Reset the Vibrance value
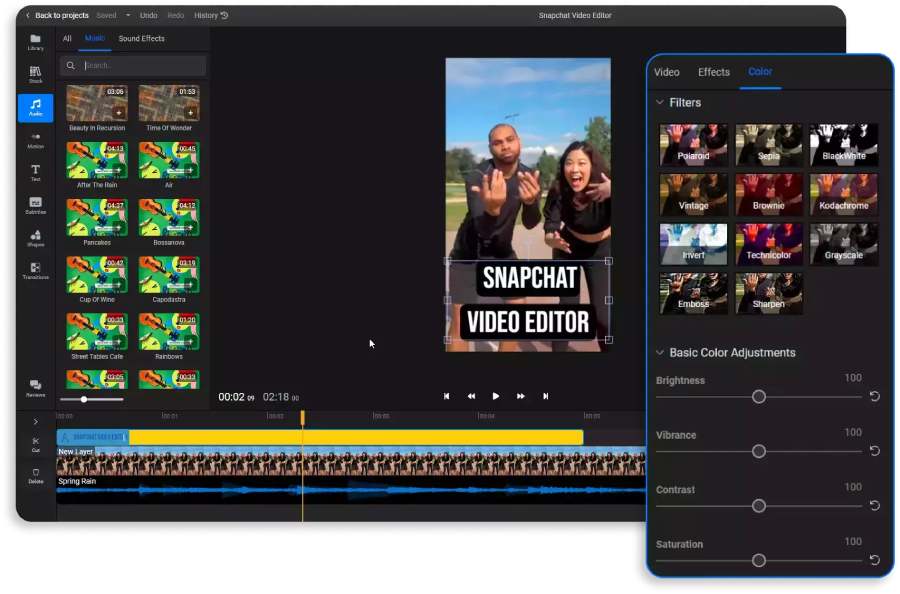 [x=874, y=451]
